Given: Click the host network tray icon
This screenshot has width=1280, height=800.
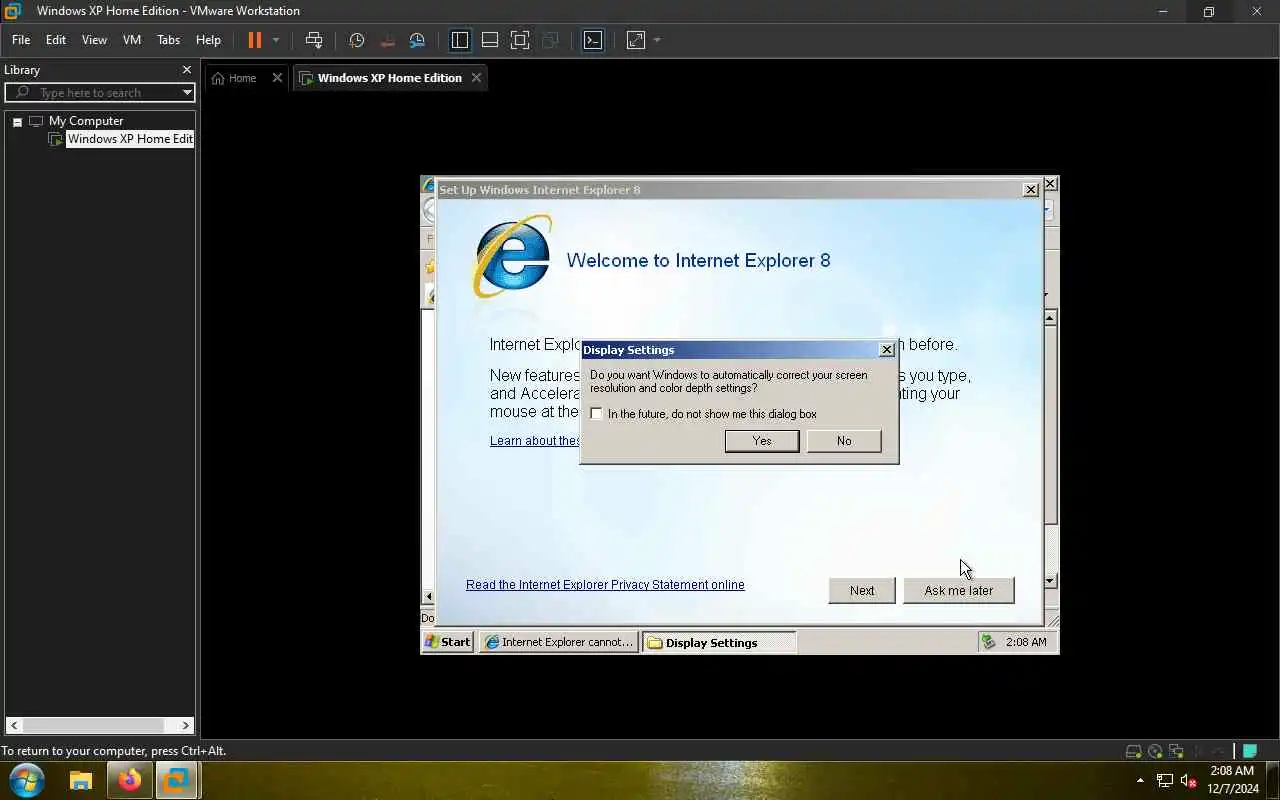Looking at the screenshot, I should click(1165, 780).
